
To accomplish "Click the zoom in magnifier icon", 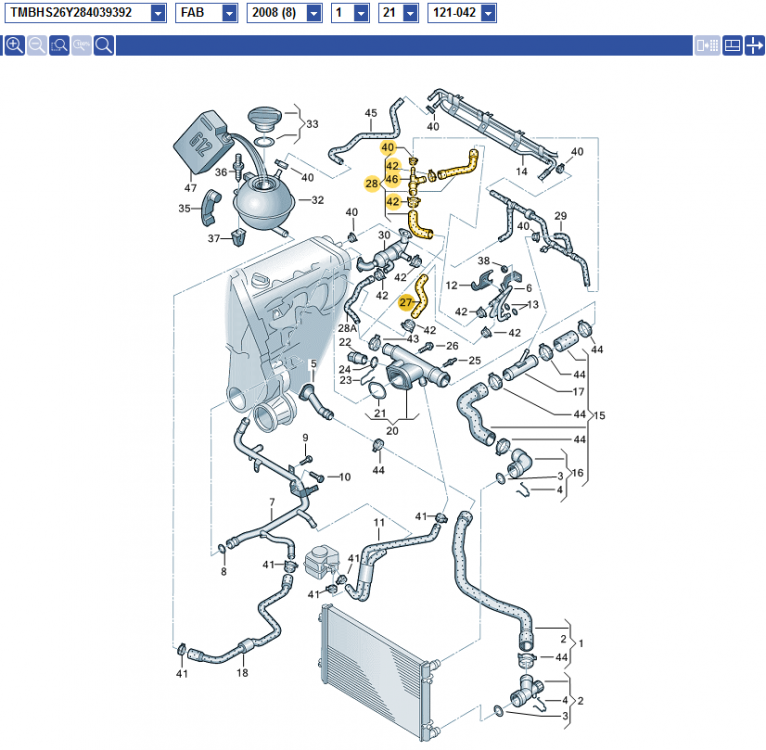I will point(14,46).
